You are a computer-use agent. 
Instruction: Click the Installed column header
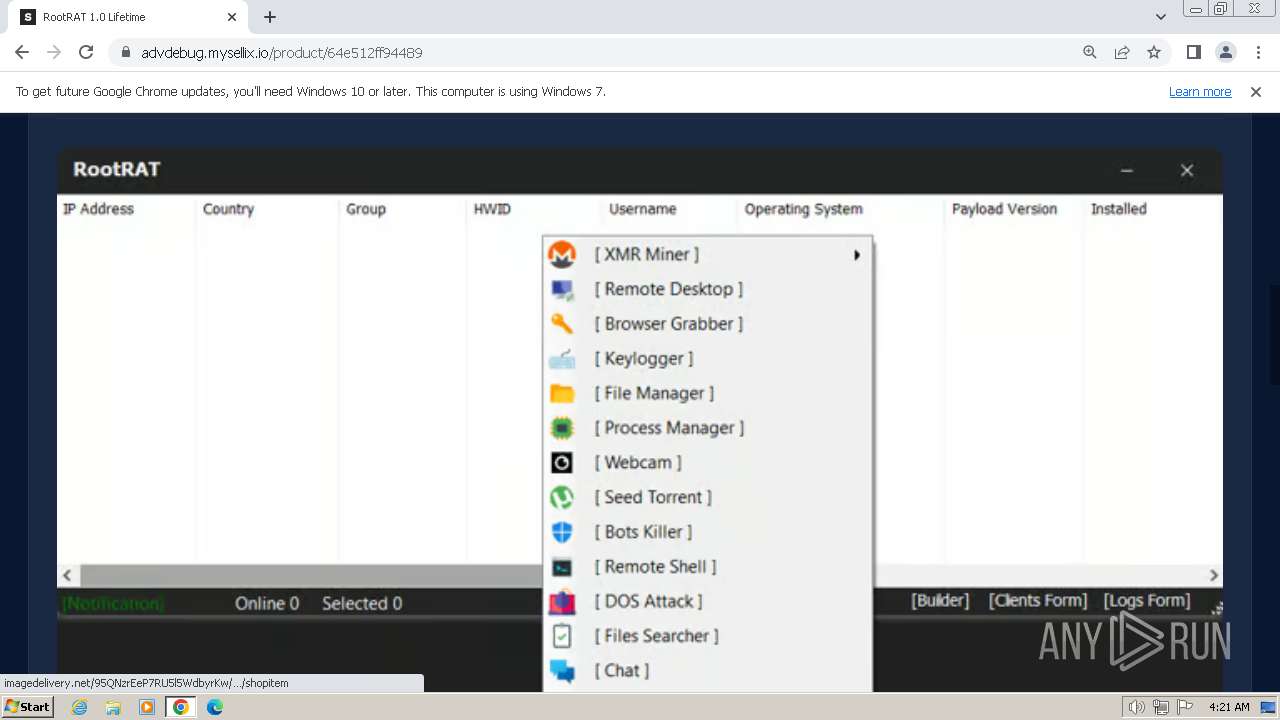1118,209
